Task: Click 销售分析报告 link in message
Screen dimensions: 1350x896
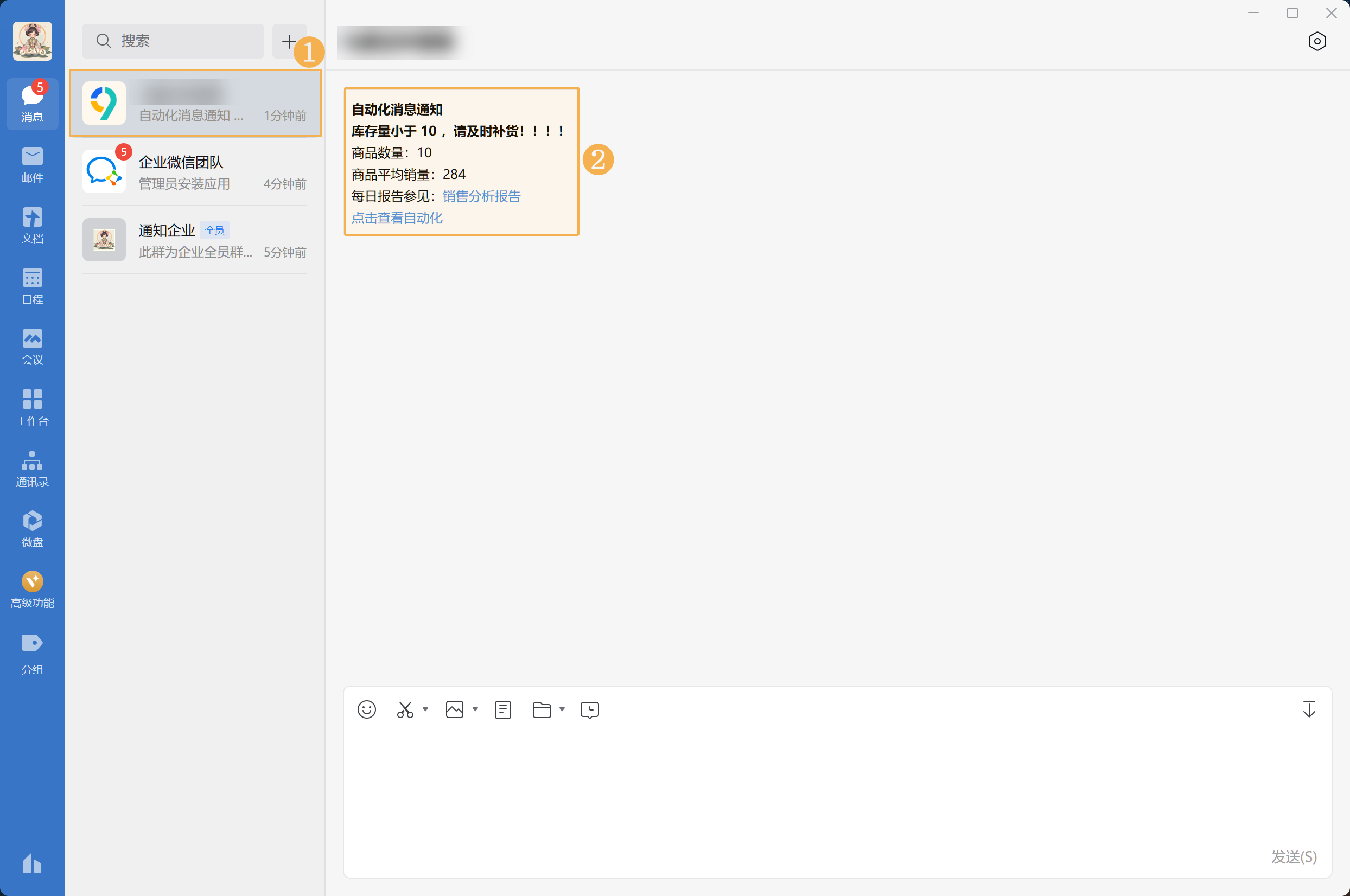Action: (x=481, y=196)
